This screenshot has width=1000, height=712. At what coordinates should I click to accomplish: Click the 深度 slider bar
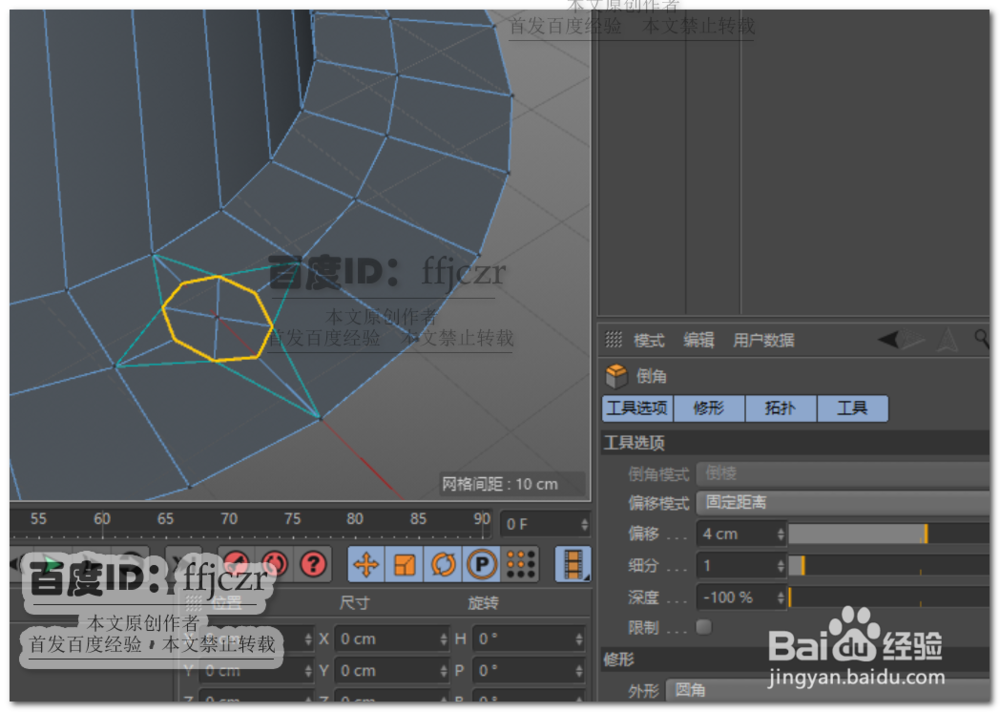pyautogui.click(x=889, y=597)
